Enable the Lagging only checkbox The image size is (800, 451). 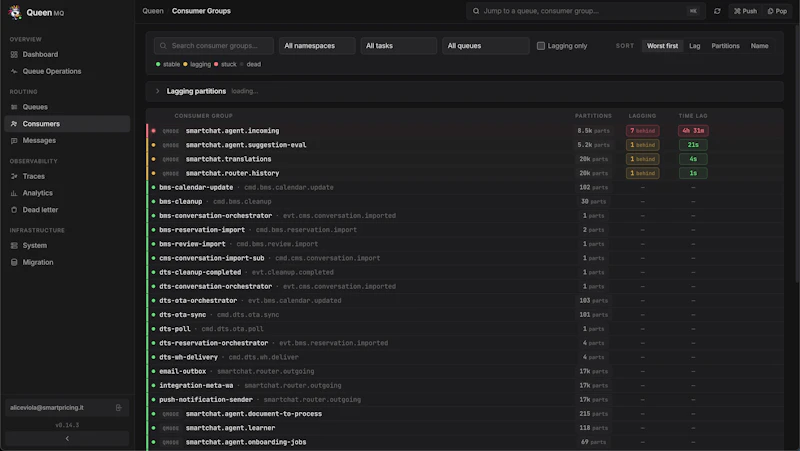tap(541, 46)
